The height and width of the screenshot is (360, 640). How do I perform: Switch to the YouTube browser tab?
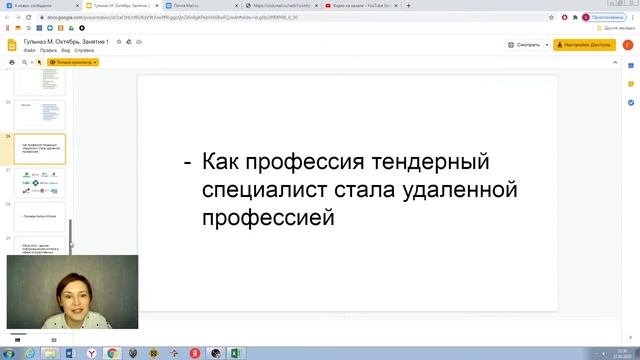pyautogui.click(x=361, y=6)
